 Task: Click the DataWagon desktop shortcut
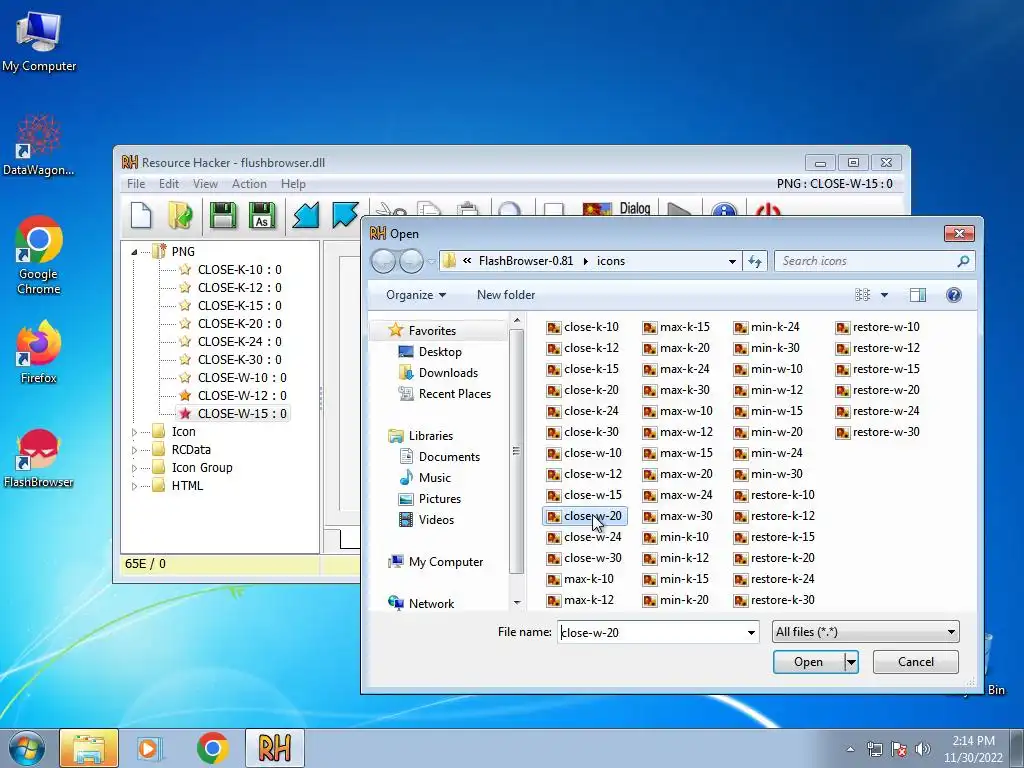[x=38, y=145]
